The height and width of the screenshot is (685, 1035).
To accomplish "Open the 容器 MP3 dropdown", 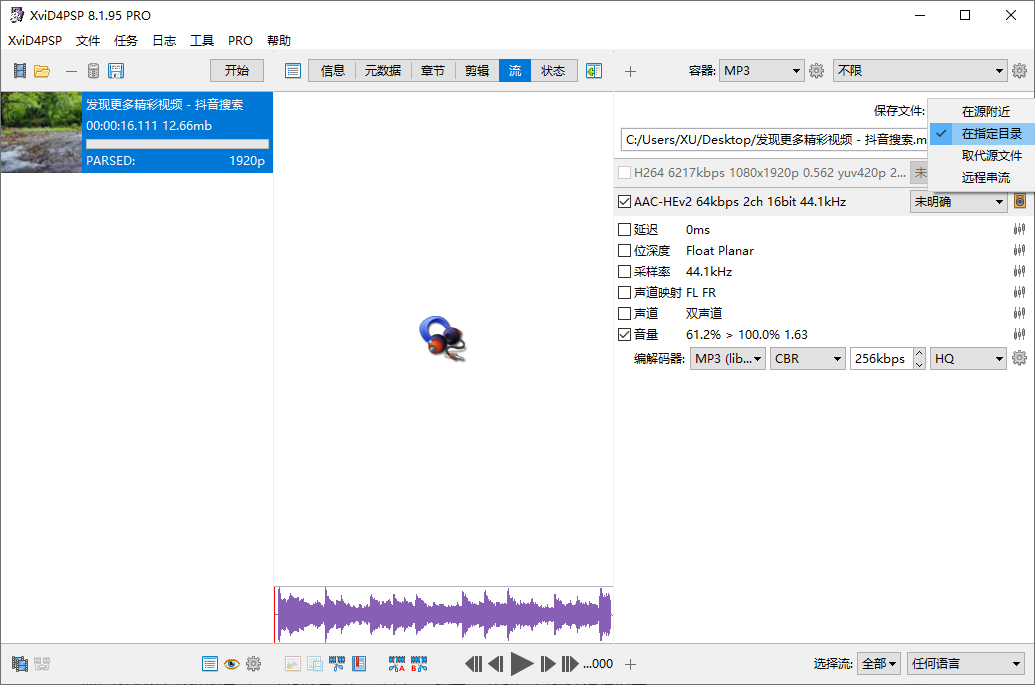I will tap(762, 71).
